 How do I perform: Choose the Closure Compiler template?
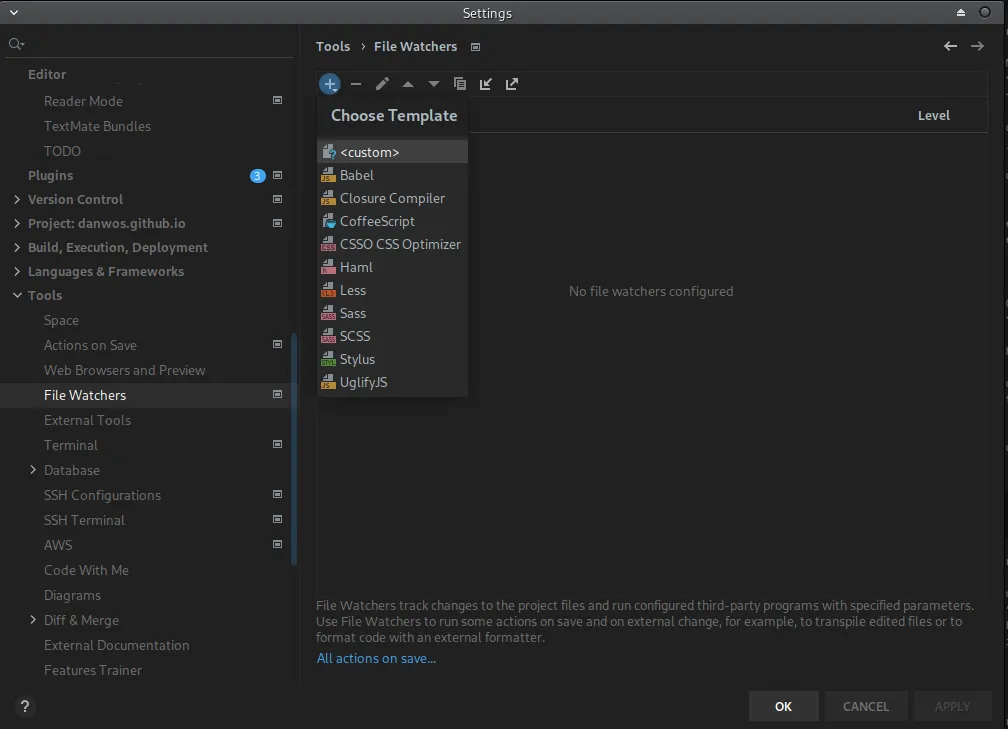click(x=393, y=198)
